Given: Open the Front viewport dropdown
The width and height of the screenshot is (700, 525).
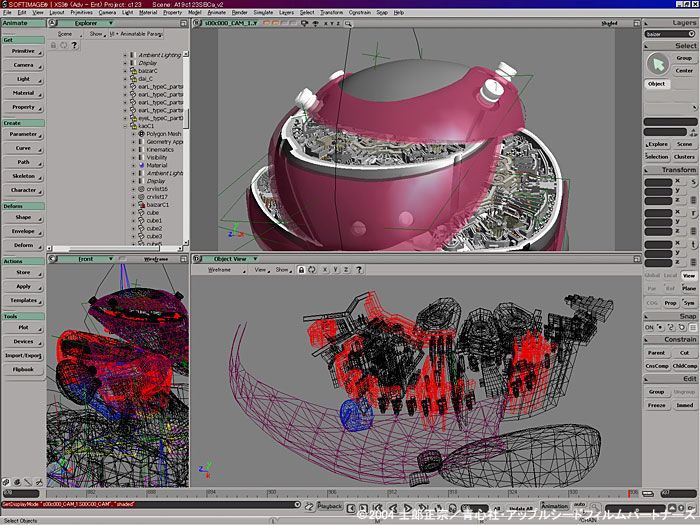Looking at the screenshot, I should point(86,259).
